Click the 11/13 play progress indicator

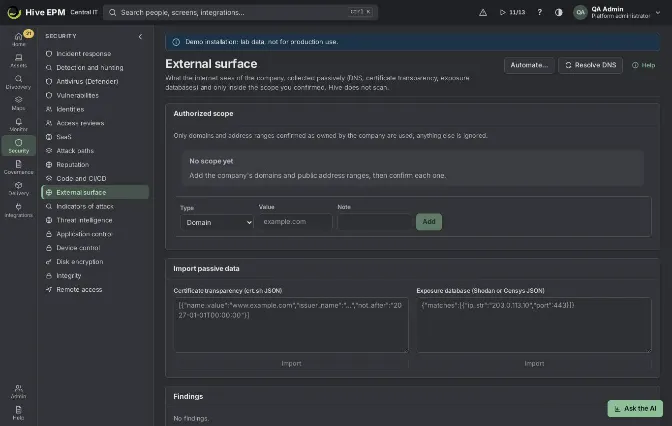point(512,12)
